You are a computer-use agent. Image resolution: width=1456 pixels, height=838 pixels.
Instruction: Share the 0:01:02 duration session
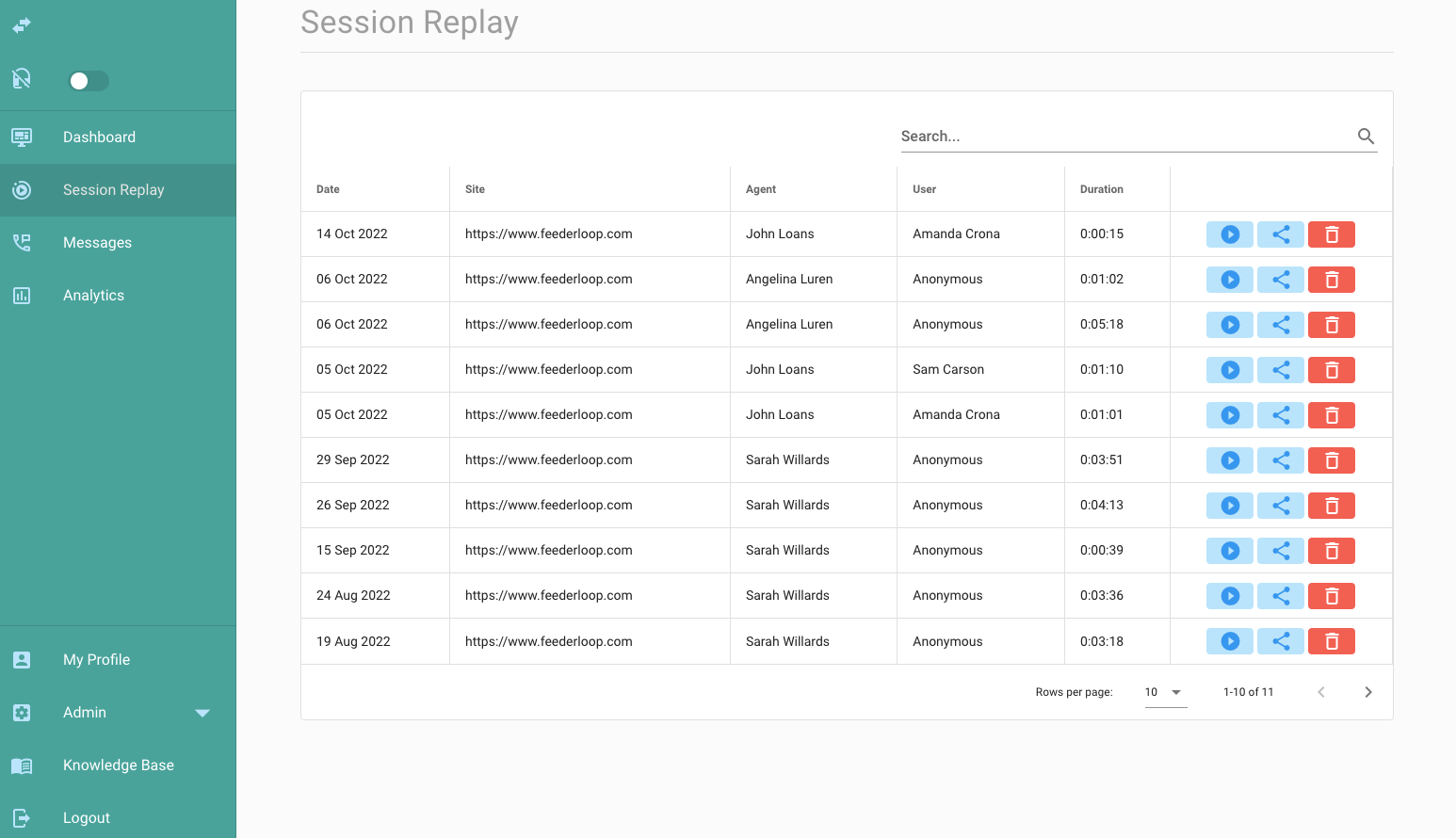pos(1281,280)
